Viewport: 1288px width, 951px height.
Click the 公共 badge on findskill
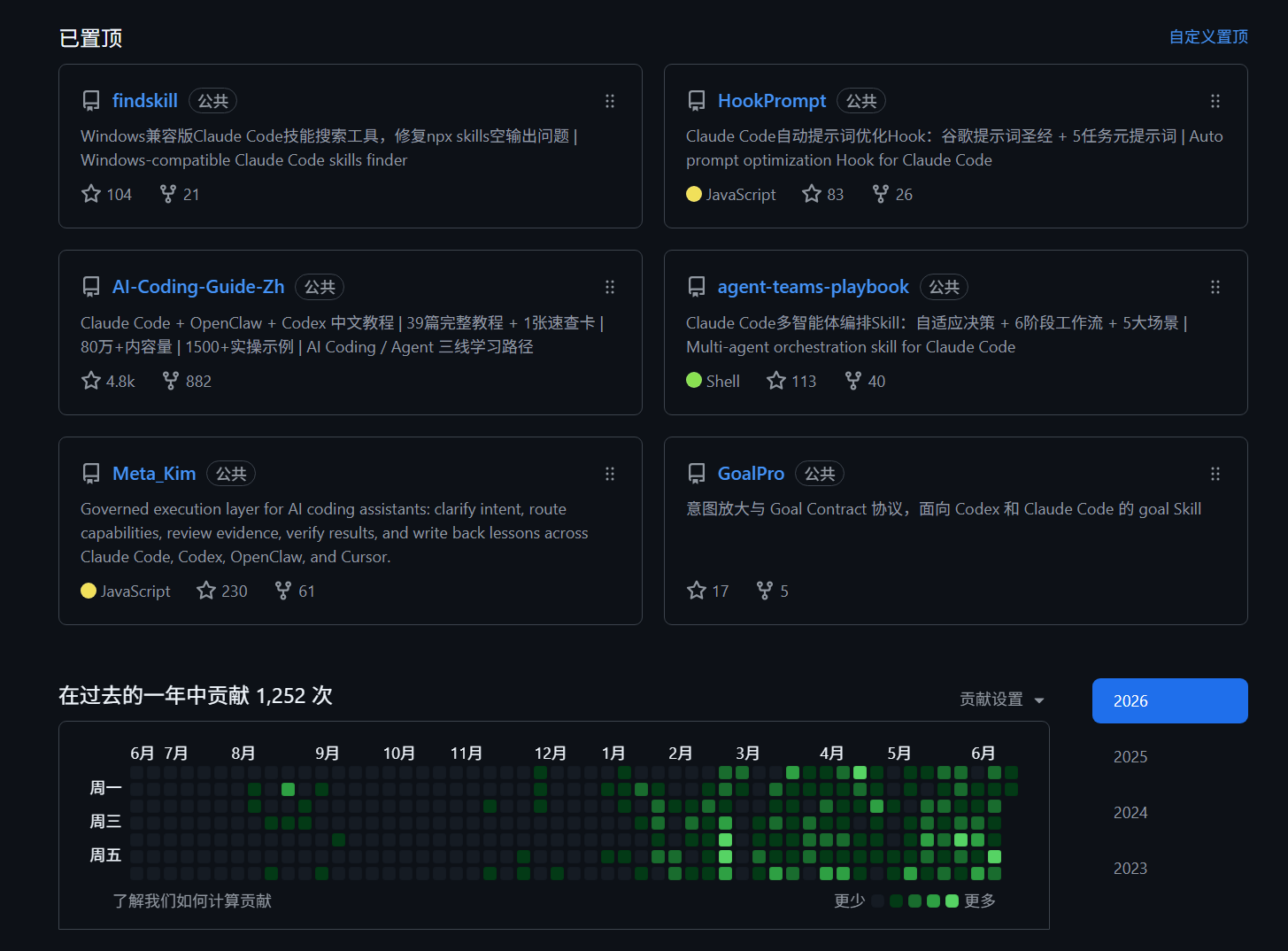(212, 101)
